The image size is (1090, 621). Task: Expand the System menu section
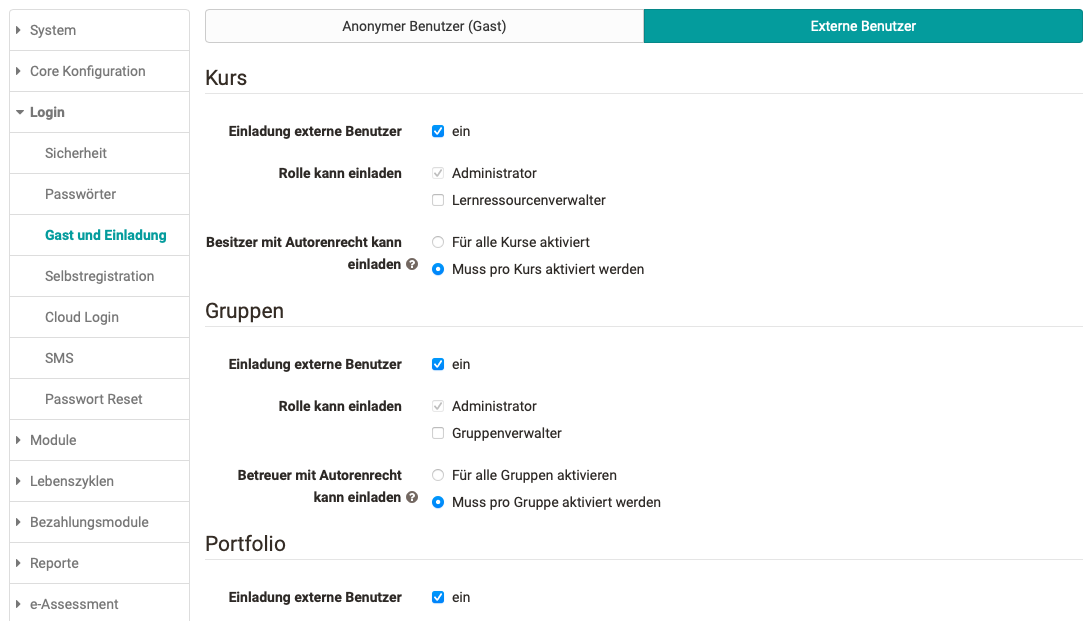(x=53, y=30)
